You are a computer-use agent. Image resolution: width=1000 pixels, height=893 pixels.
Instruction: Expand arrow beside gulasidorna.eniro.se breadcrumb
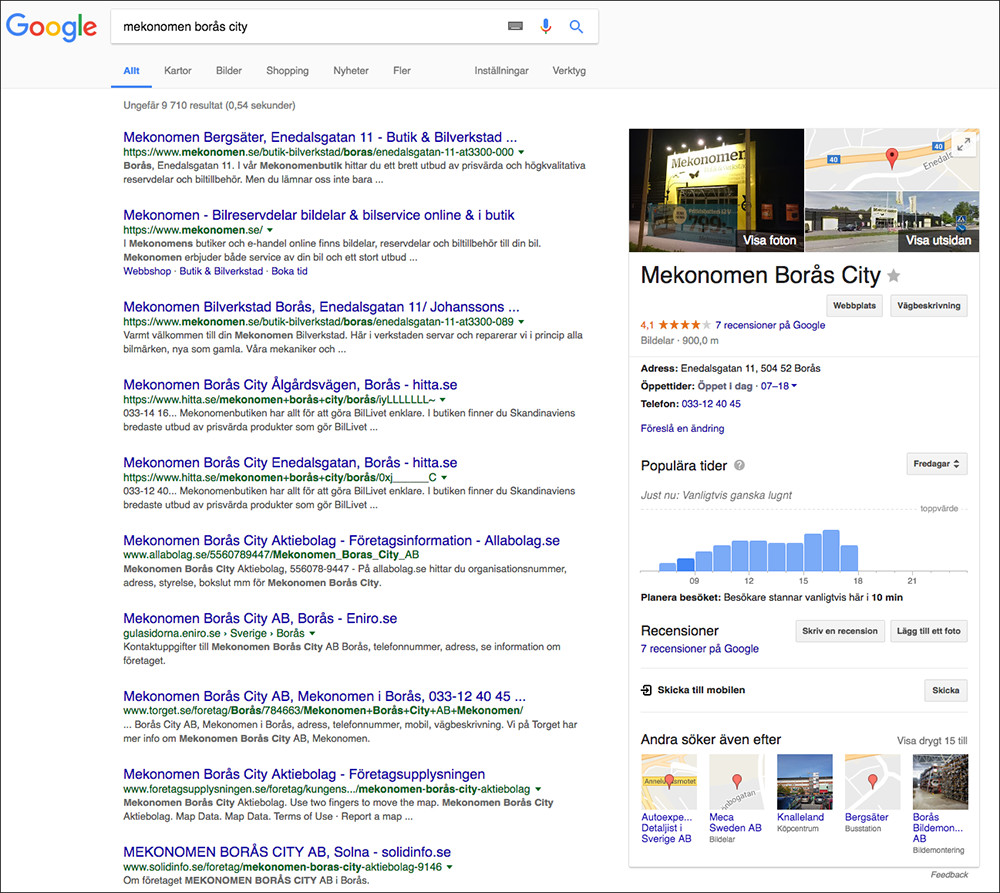click(312, 633)
